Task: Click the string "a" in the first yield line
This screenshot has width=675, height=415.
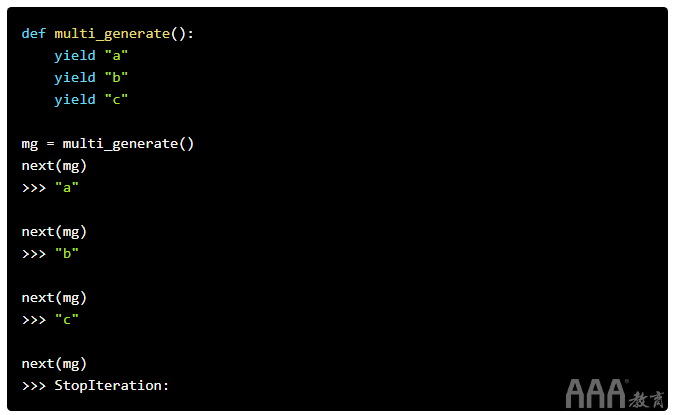Action: [116, 56]
